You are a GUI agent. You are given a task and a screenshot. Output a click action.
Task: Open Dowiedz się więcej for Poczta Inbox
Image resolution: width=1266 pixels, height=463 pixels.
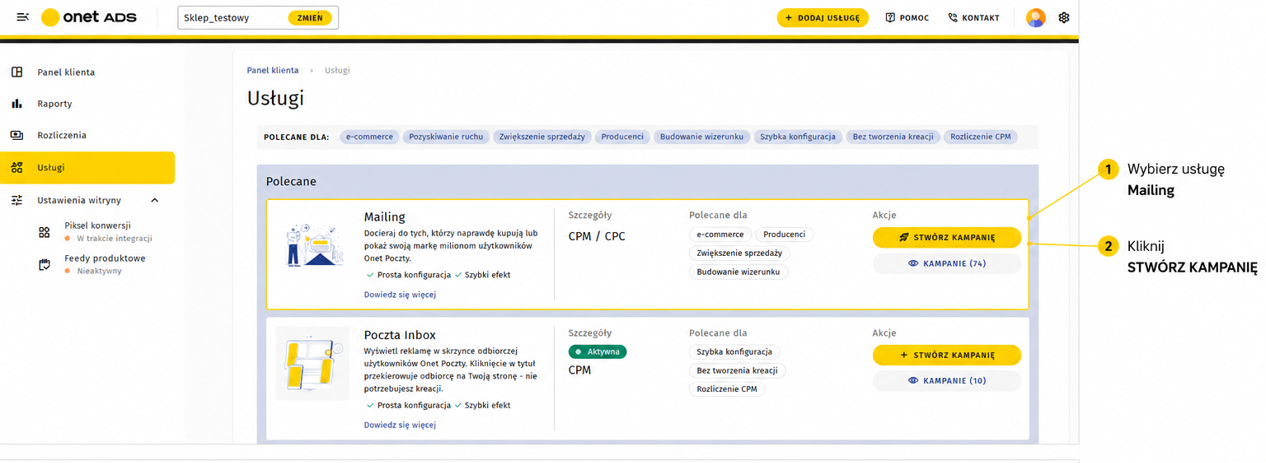pos(400,425)
